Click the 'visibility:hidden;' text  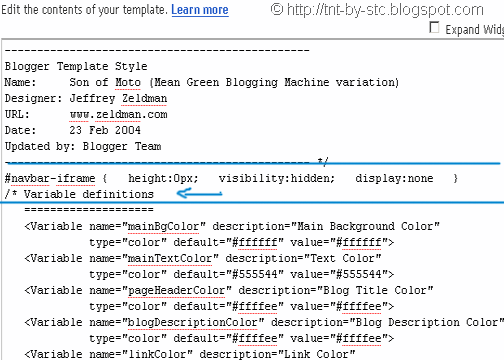pos(277,178)
